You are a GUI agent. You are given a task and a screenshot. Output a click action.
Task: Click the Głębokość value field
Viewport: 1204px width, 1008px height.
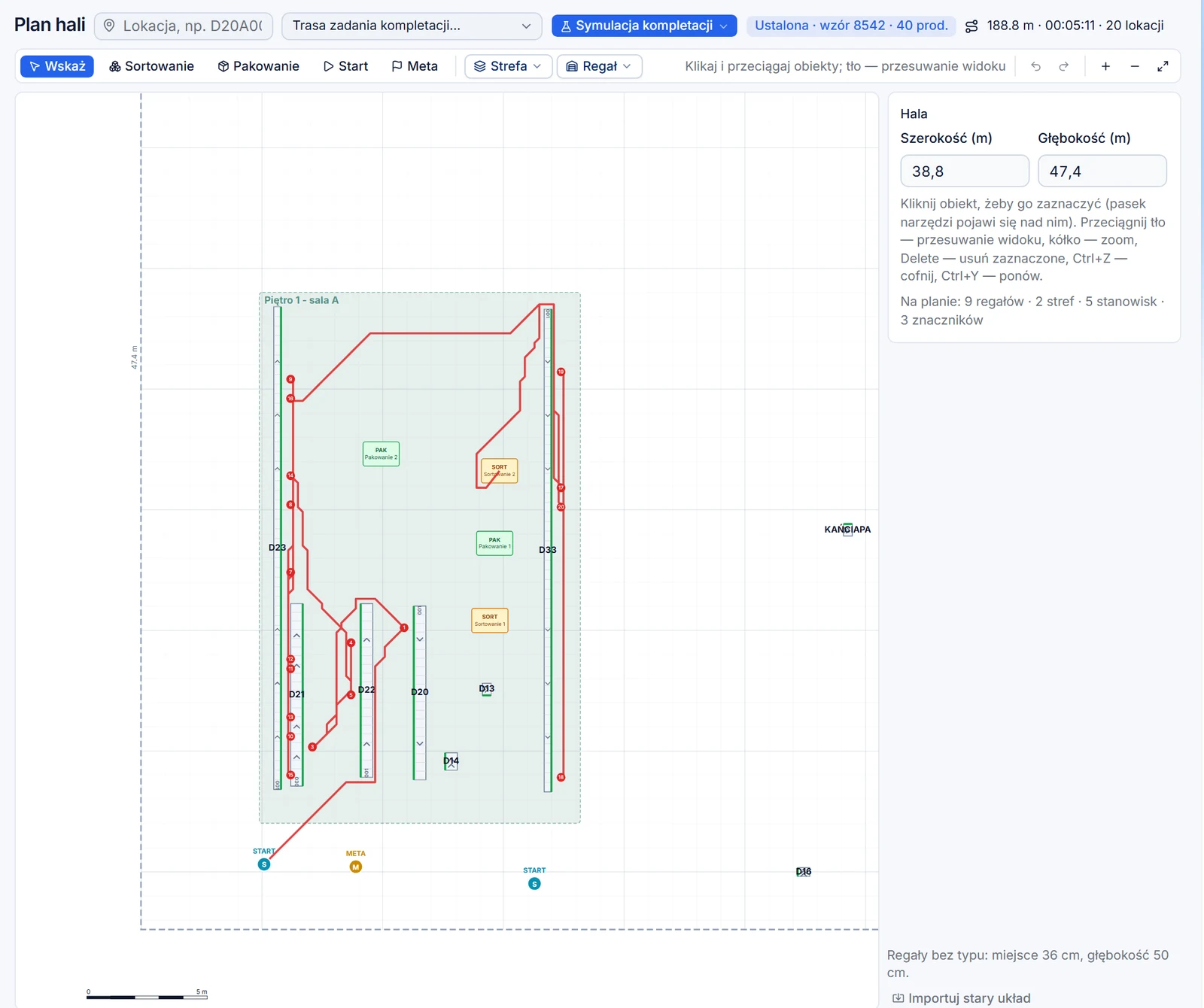tap(1102, 171)
